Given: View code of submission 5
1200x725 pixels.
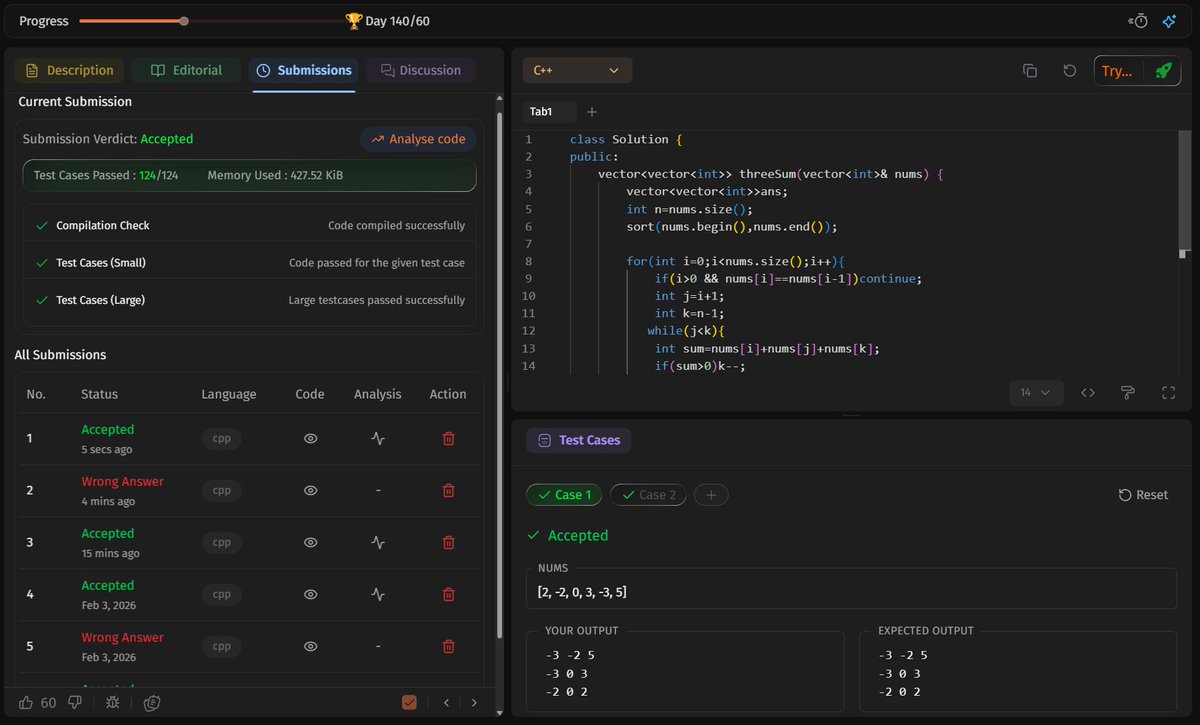Looking at the screenshot, I should pyautogui.click(x=310, y=646).
